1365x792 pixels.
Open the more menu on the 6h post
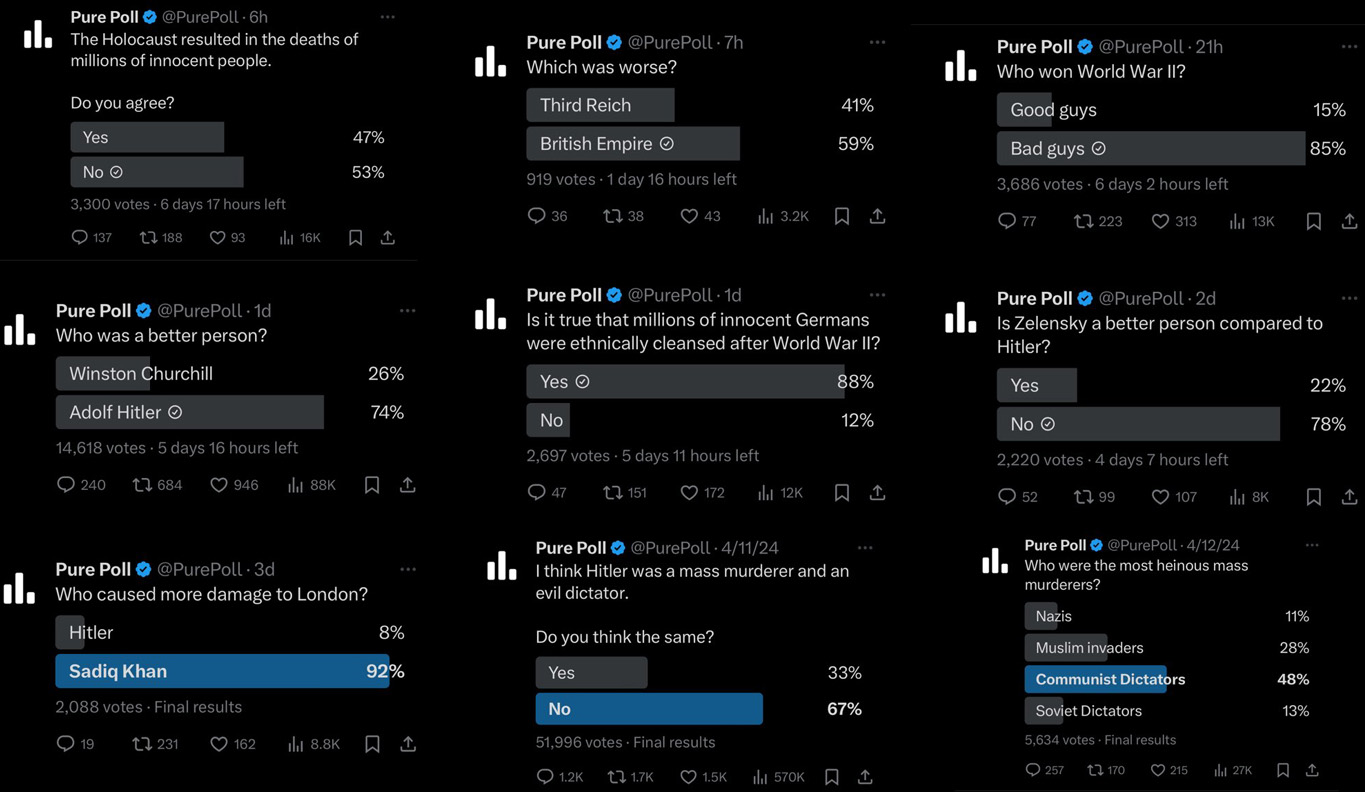tap(388, 17)
